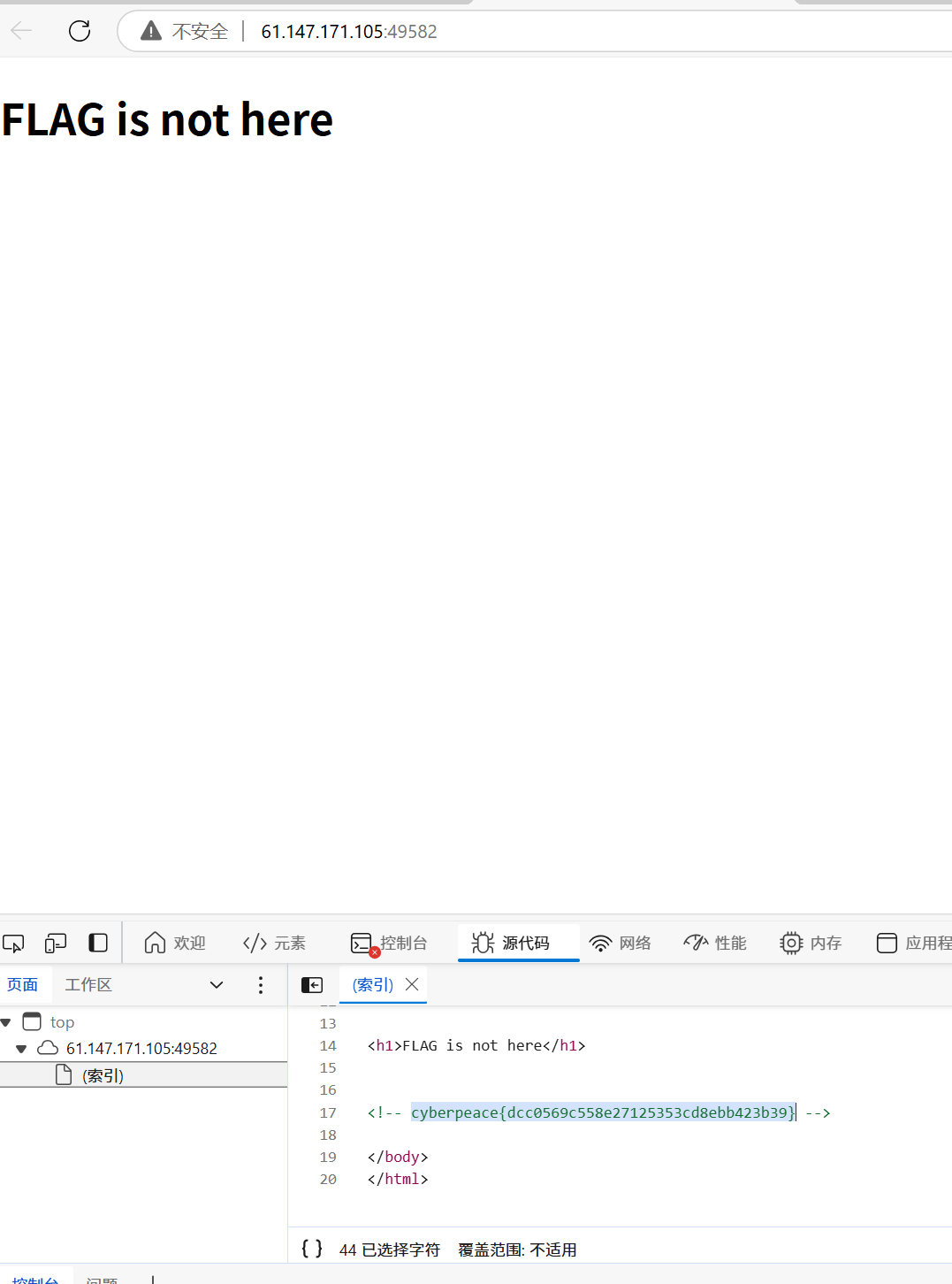
Task: Click line number 14 in the gutter
Action: (328, 1046)
